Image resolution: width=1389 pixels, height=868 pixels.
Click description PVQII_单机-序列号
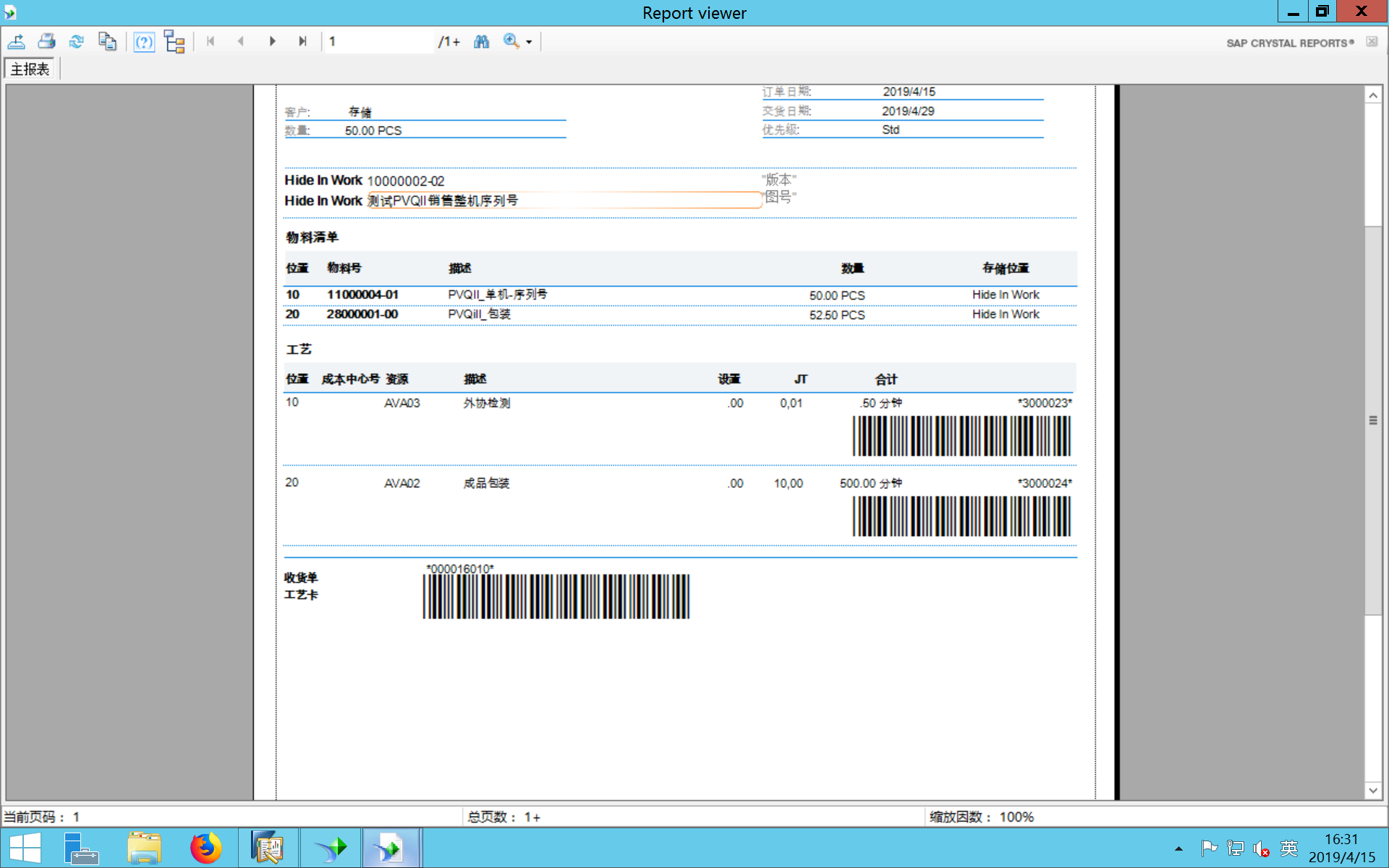coord(498,294)
